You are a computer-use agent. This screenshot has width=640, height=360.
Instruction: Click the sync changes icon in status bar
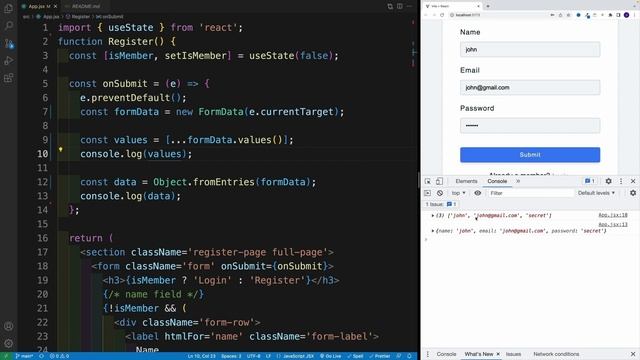pyautogui.click(x=41, y=356)
